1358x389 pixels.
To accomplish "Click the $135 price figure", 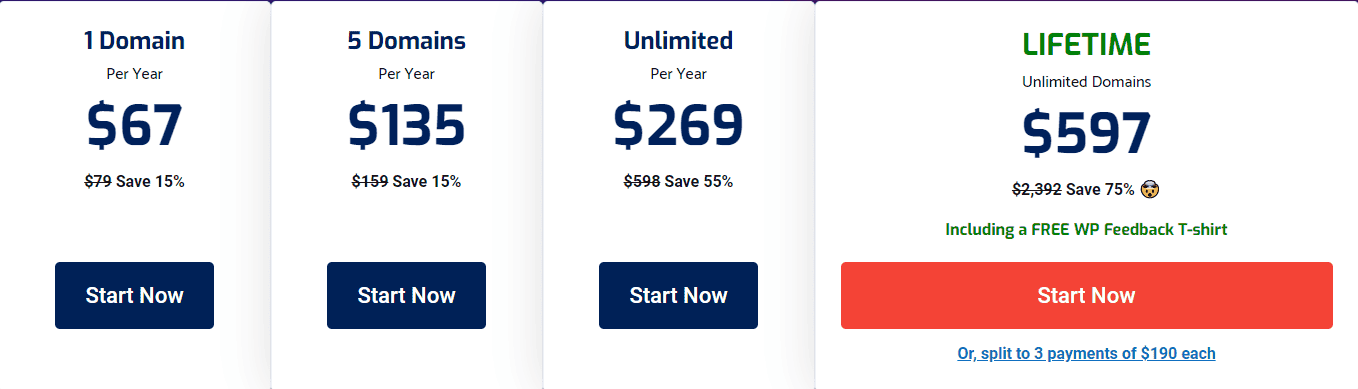I will [406, 126].
